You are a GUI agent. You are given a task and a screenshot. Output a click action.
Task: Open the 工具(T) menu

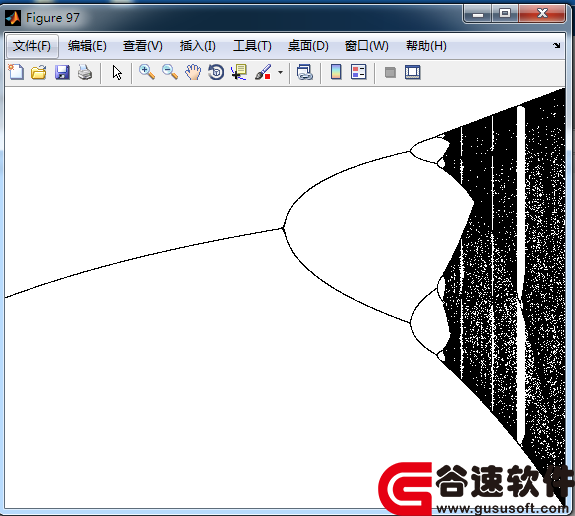pos(252,46)
